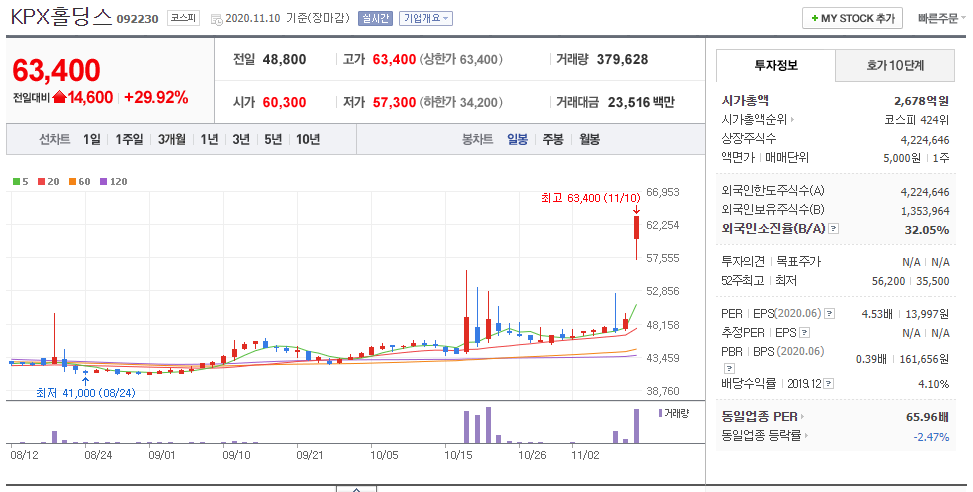Click the plus icon in MY STOCK 추가
The height and width of the screenshot is (492, 973).
(x=815, y=19)
